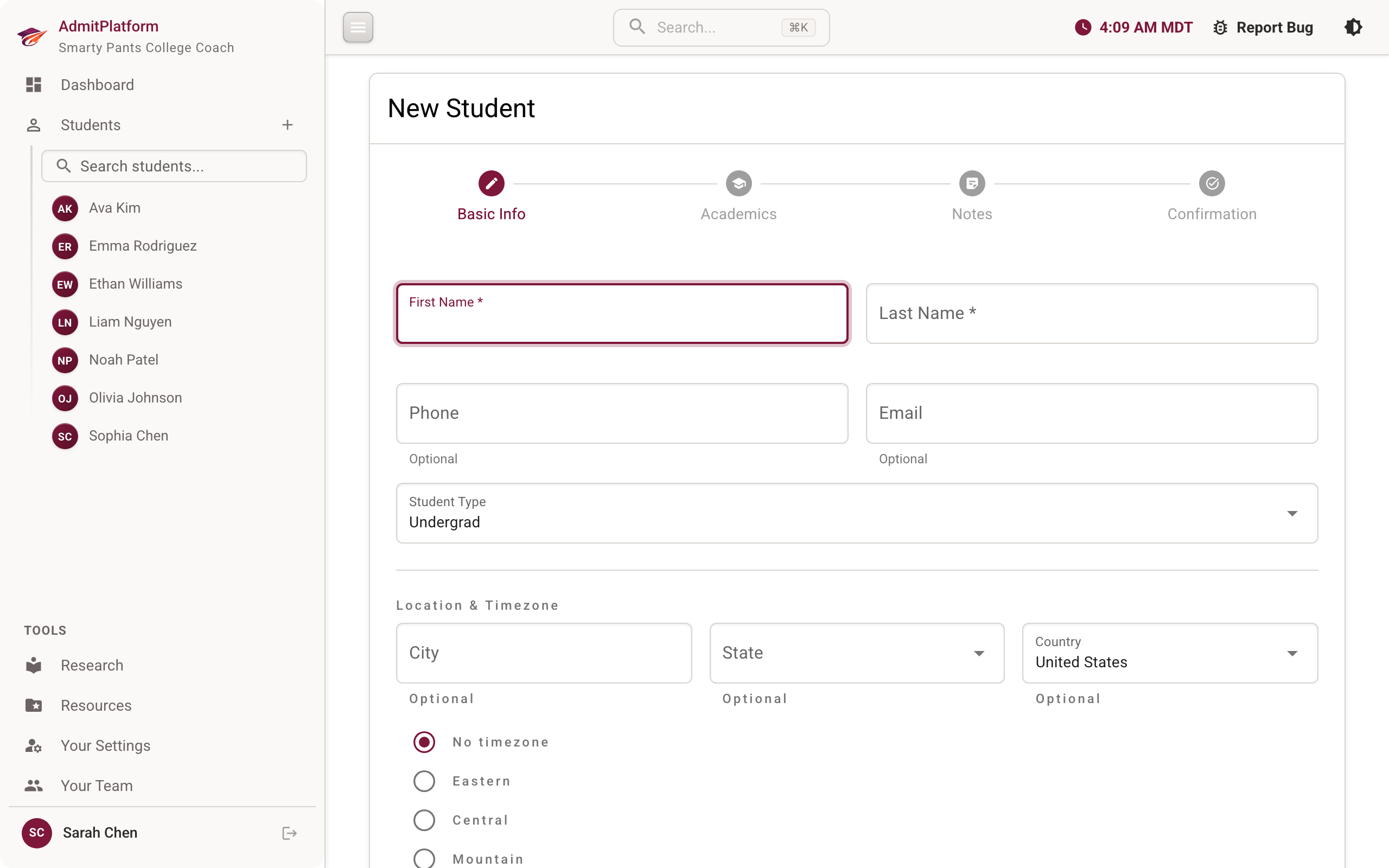Open the Research tool

(x=92, y=665)
